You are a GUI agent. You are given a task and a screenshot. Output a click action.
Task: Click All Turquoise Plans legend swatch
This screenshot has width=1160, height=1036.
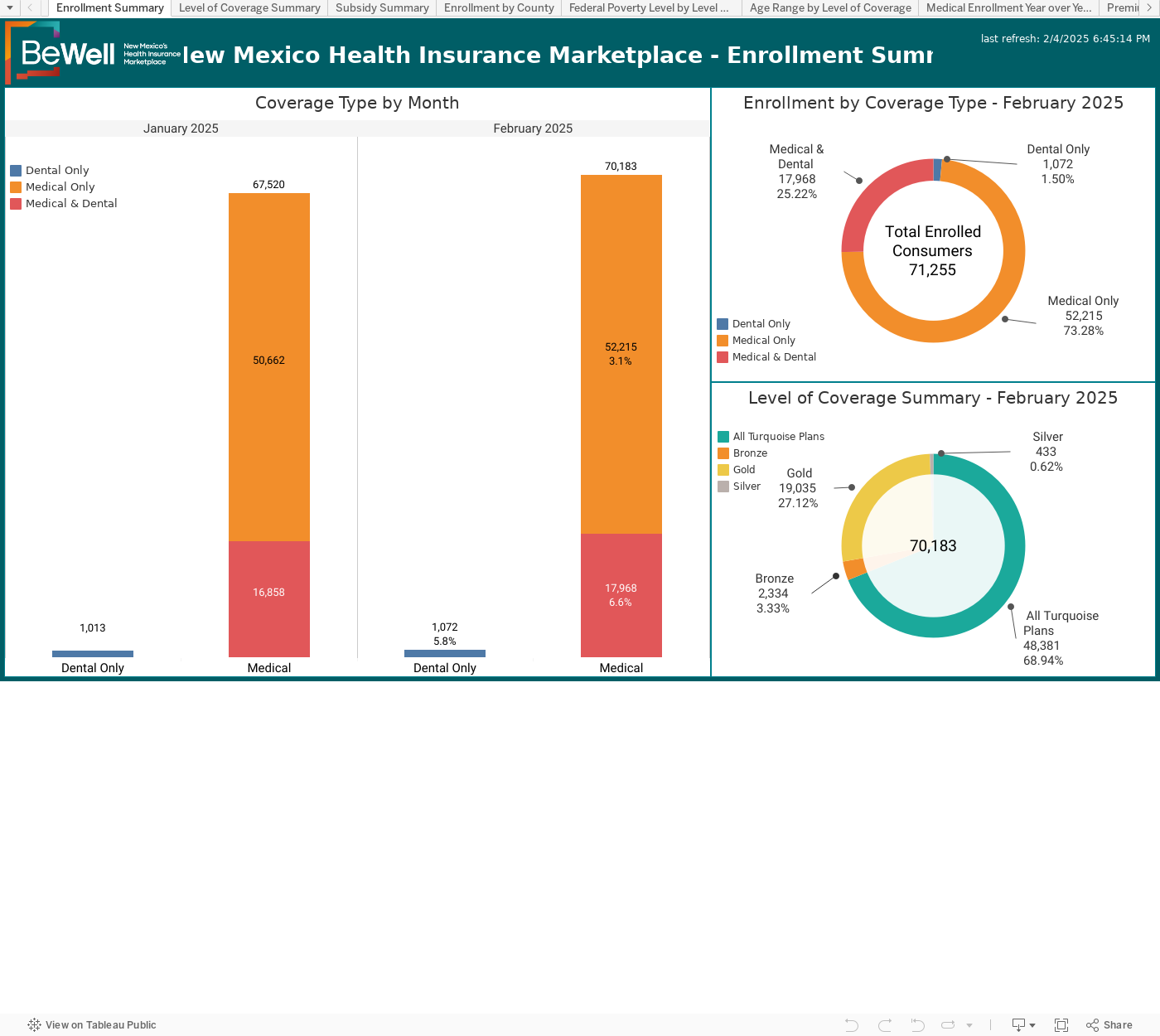coord(723,437)
